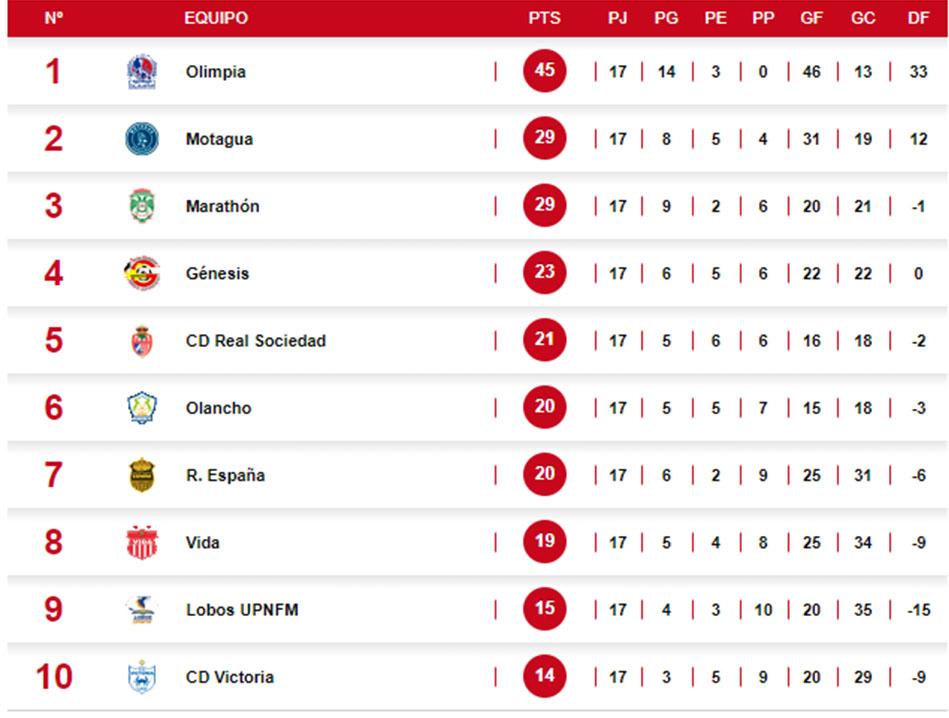Click the GF column header
The width and height of the screenshot is (949, 718).
[811, 18]
